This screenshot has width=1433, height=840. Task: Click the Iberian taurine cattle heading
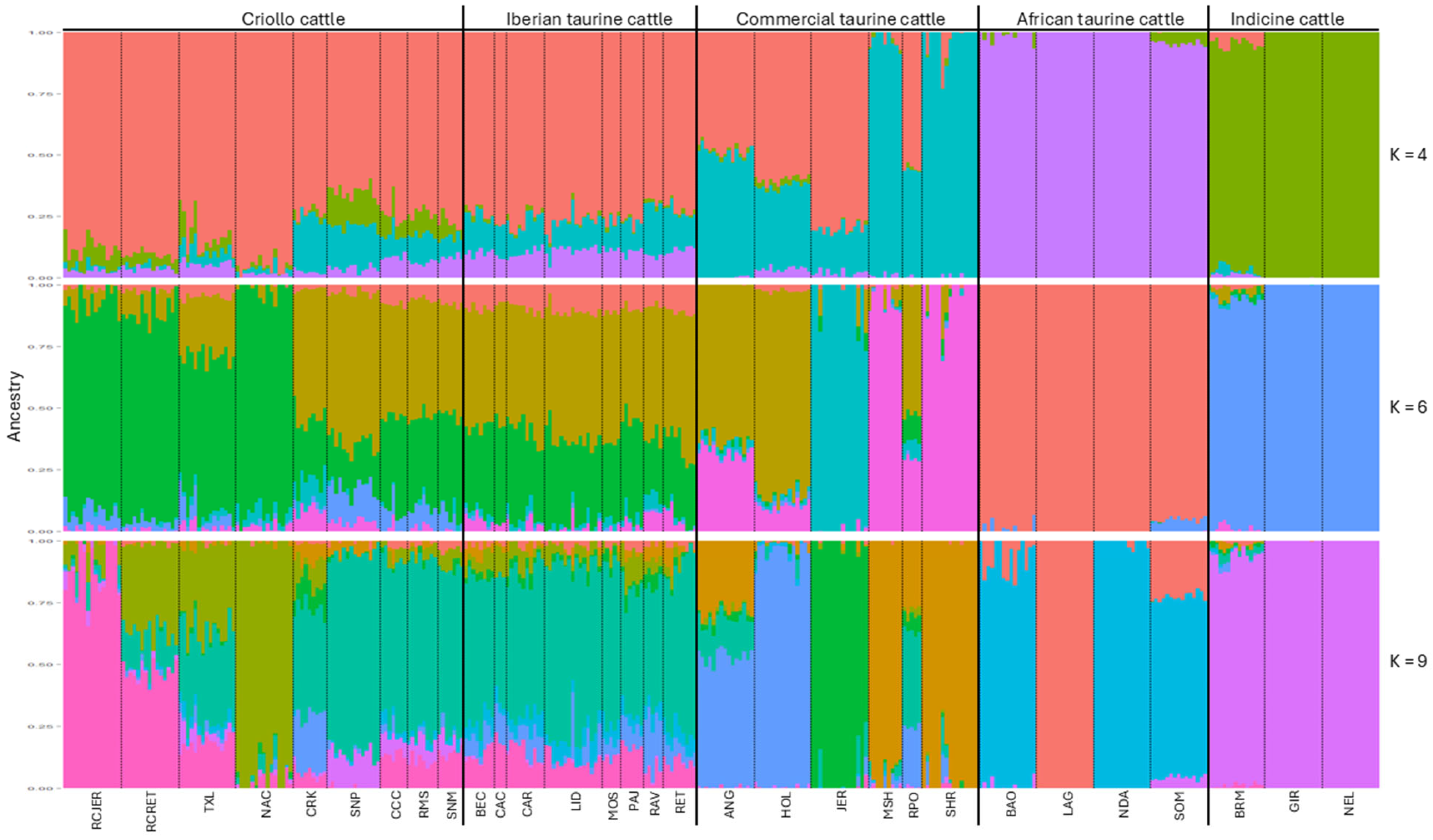[x=589, y=19]
